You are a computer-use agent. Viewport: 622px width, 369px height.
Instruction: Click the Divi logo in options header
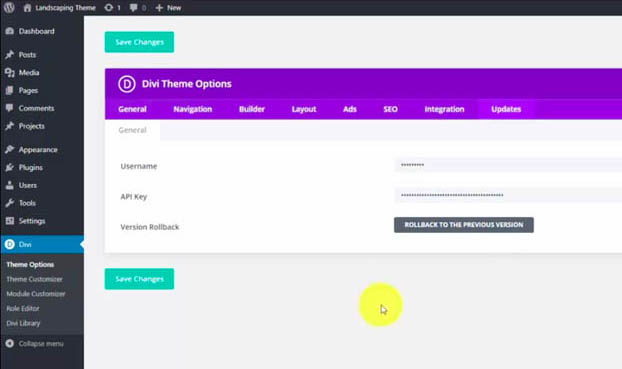[127, 84]
